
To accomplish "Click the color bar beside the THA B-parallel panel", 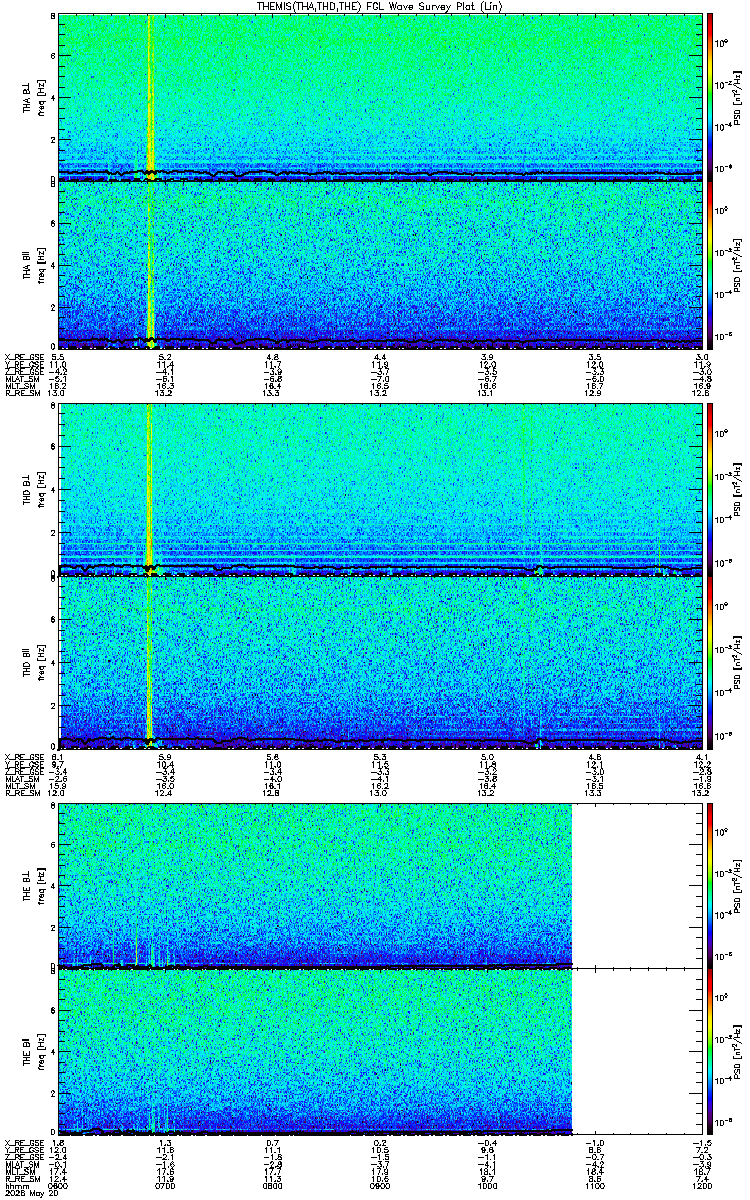I will (711, 264).
